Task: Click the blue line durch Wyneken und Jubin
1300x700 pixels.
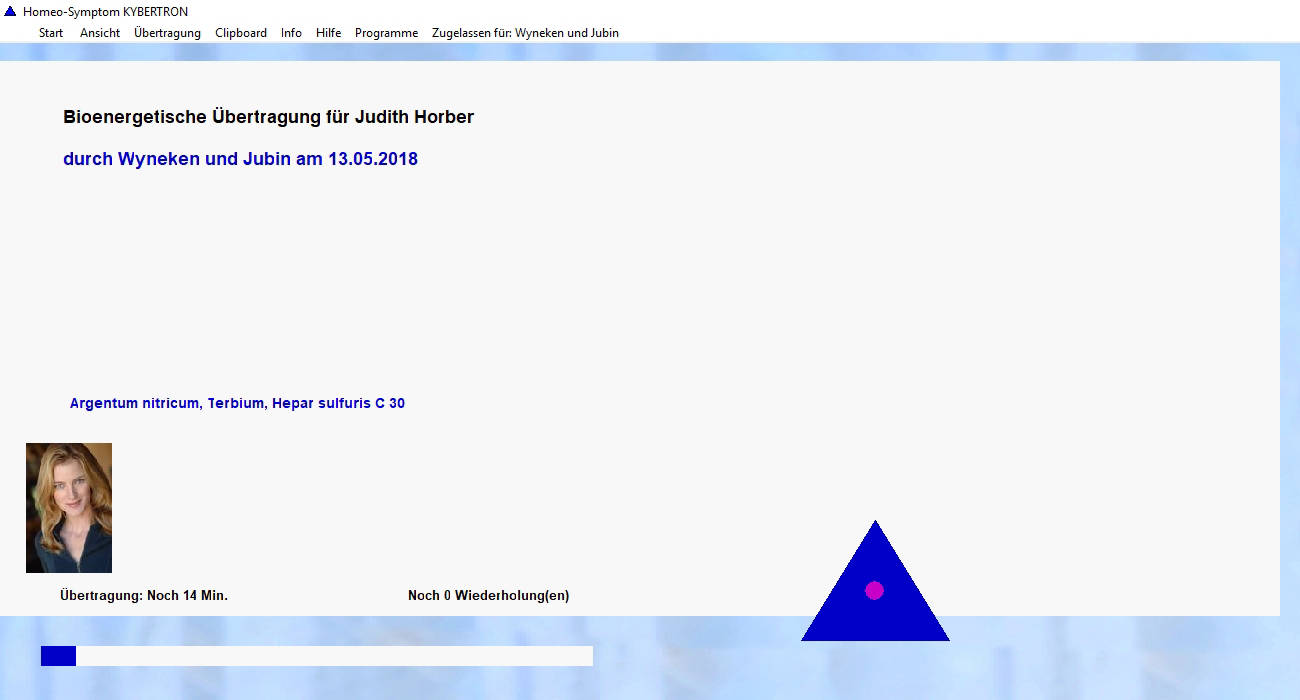Action: [x=240, y=159]
